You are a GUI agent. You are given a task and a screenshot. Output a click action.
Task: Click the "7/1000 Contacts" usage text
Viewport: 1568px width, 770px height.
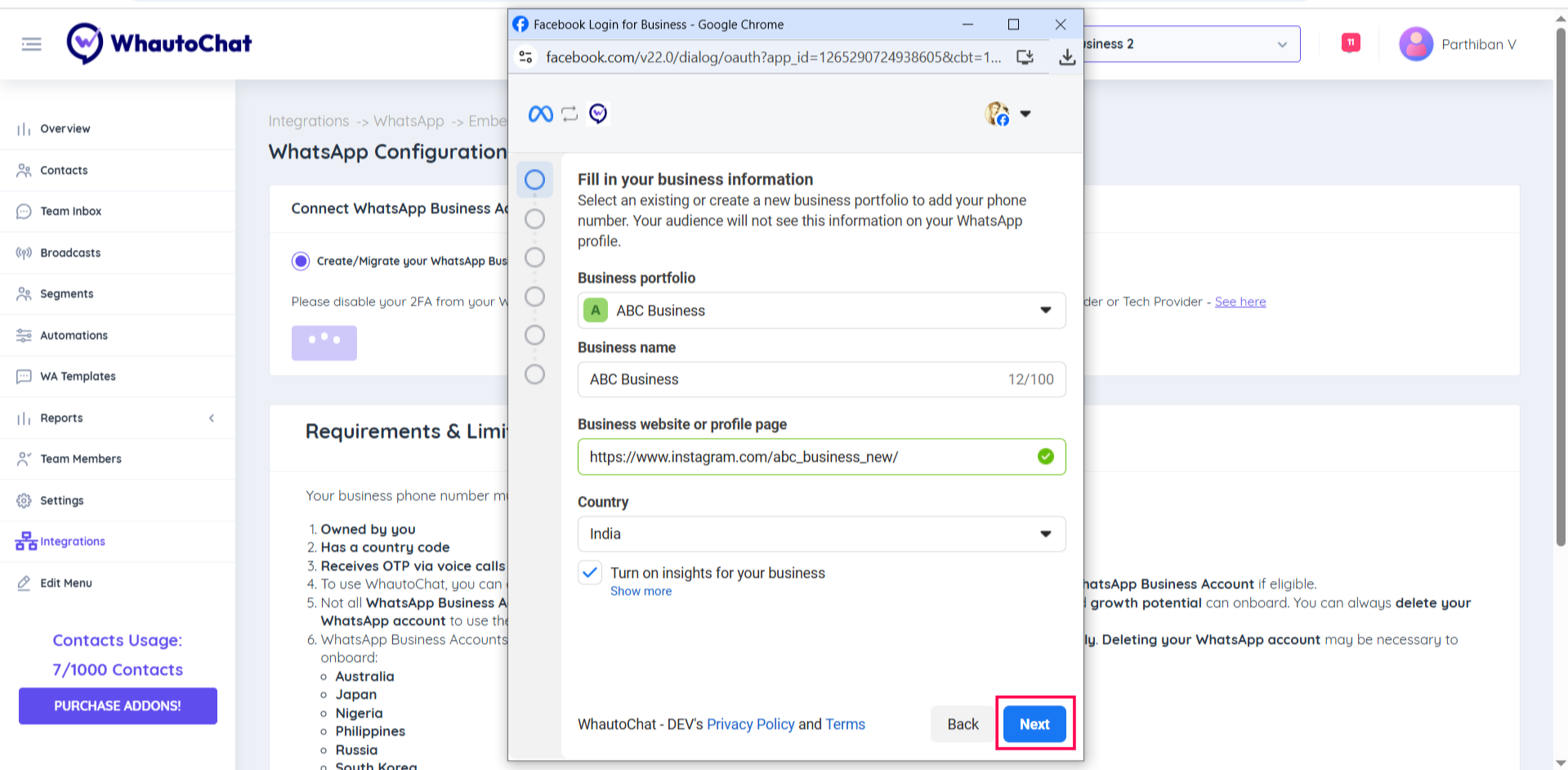[x=118, y=669]
